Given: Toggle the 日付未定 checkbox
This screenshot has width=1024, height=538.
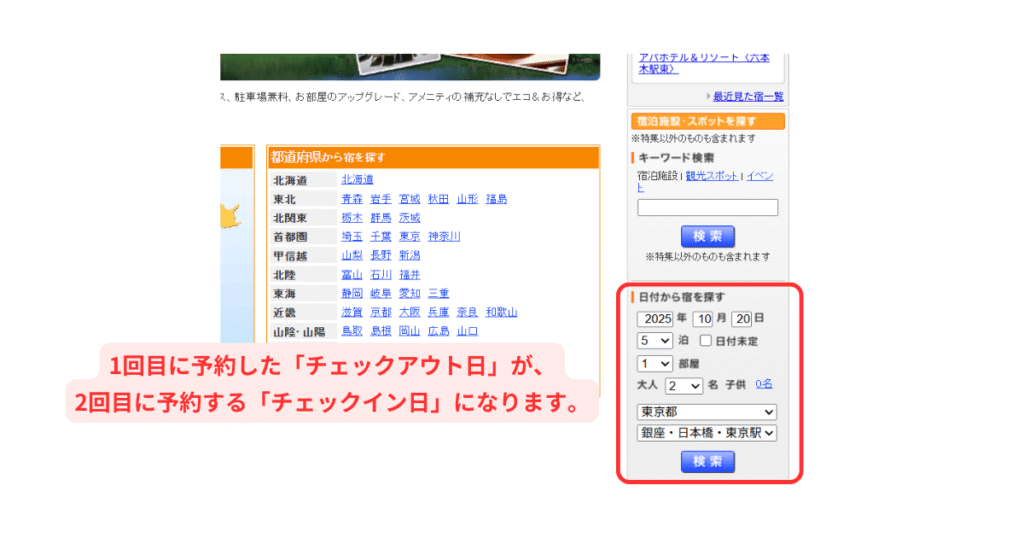Looking at the screenshot, I should 705,341.
